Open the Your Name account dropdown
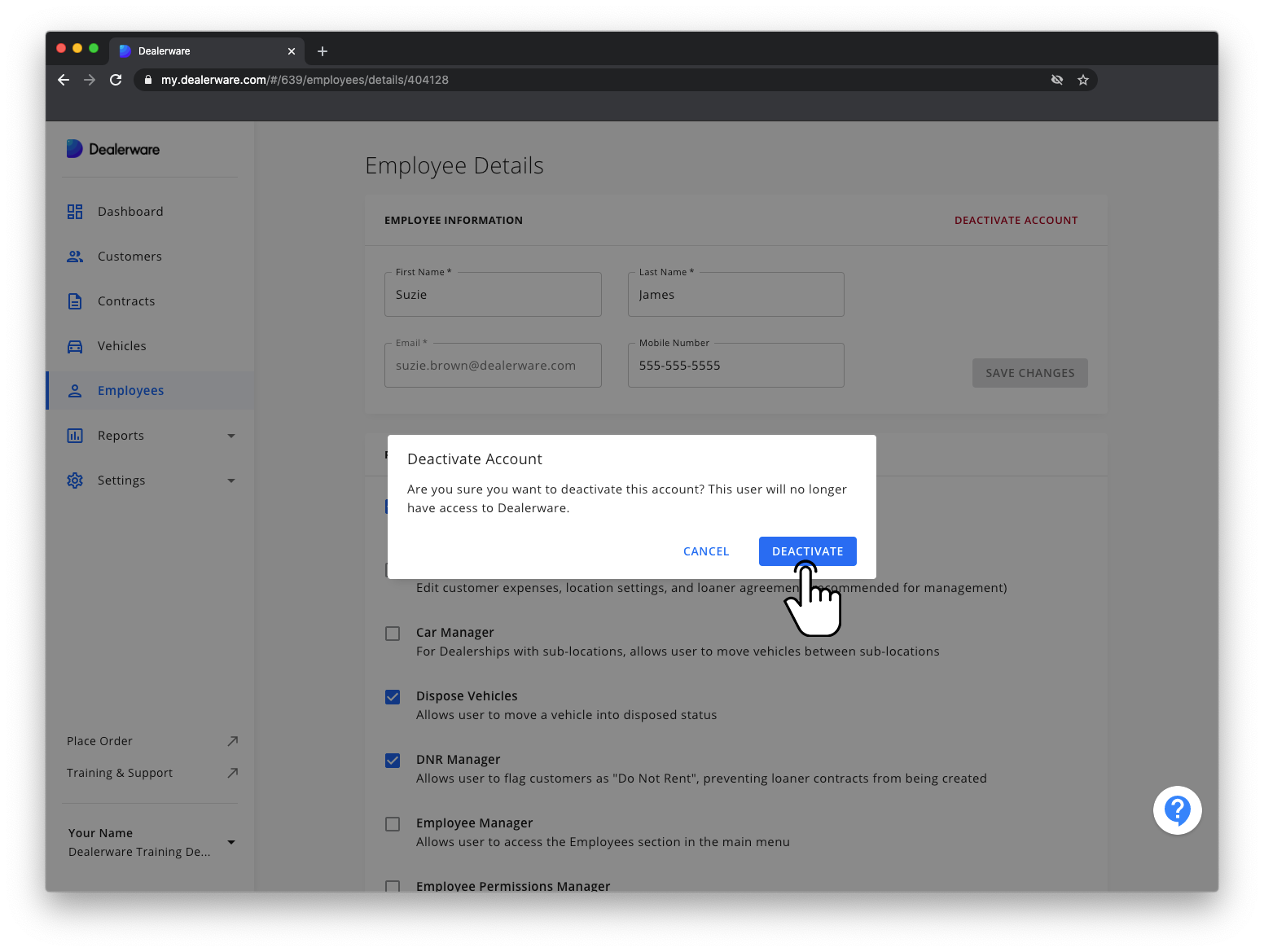1264x952 pixels. click(230, 842)
